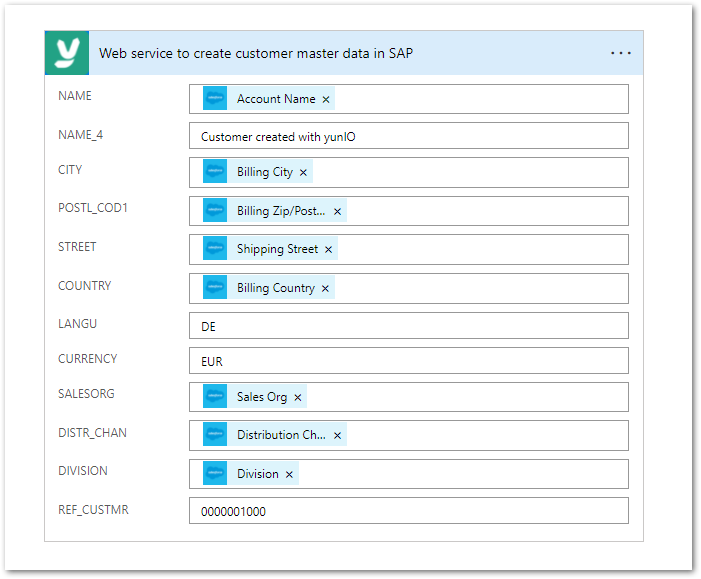Click the Salesforce icon beside Account Name
The width and height of the screenshot is (701, 579).
[x=215, y=98]
